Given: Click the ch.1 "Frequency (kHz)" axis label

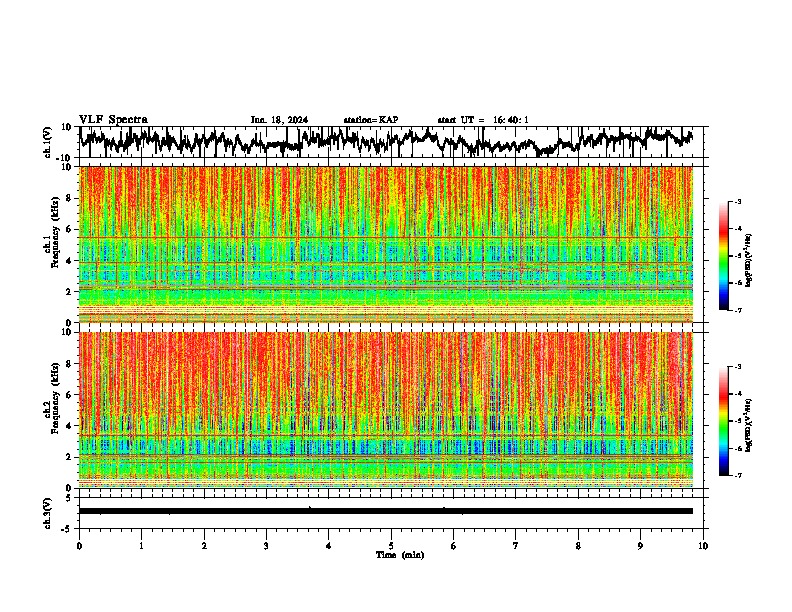Looking at the screenshot, I should [55, 233].
